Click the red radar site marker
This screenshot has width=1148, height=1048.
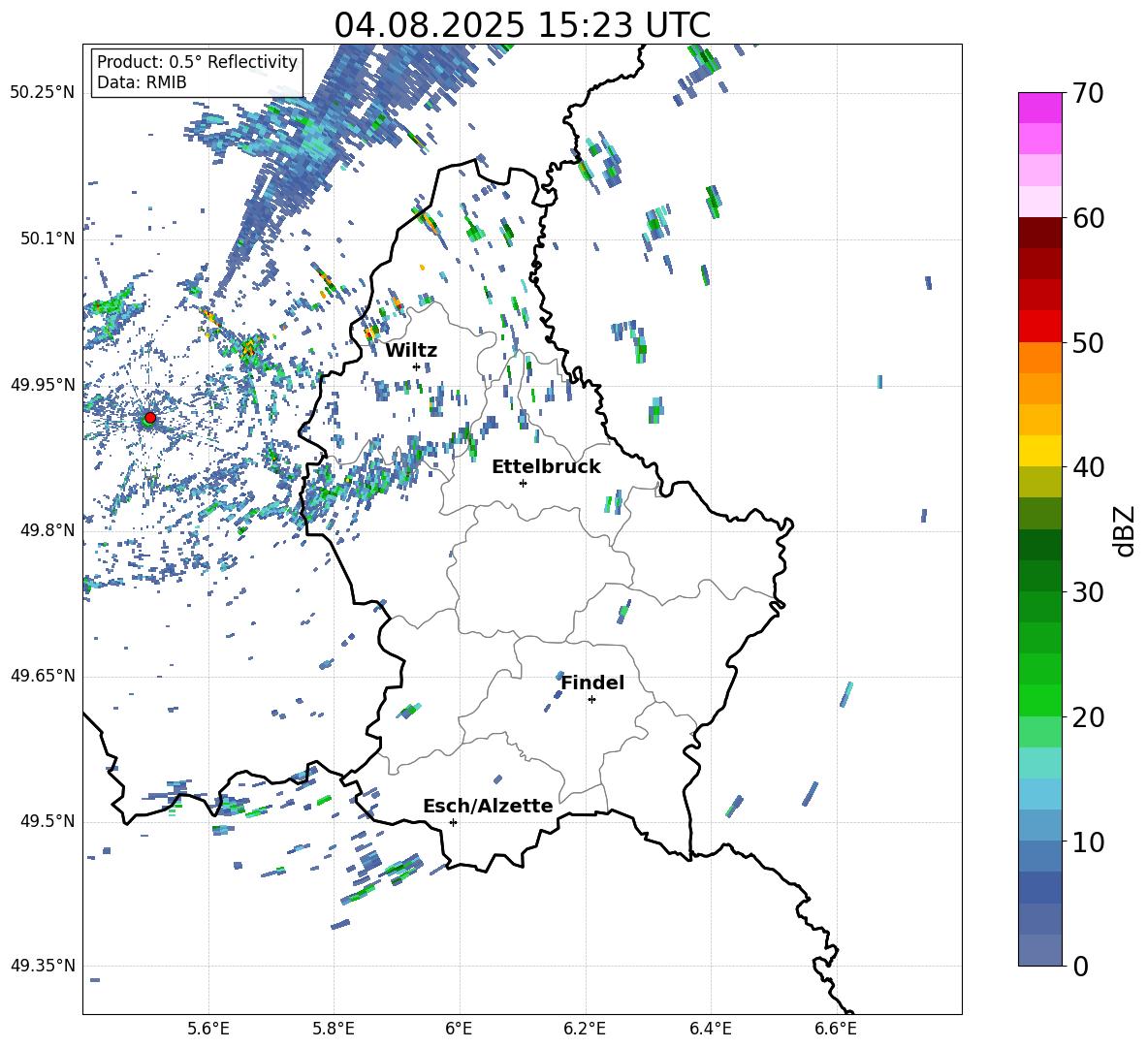(150, 418)
